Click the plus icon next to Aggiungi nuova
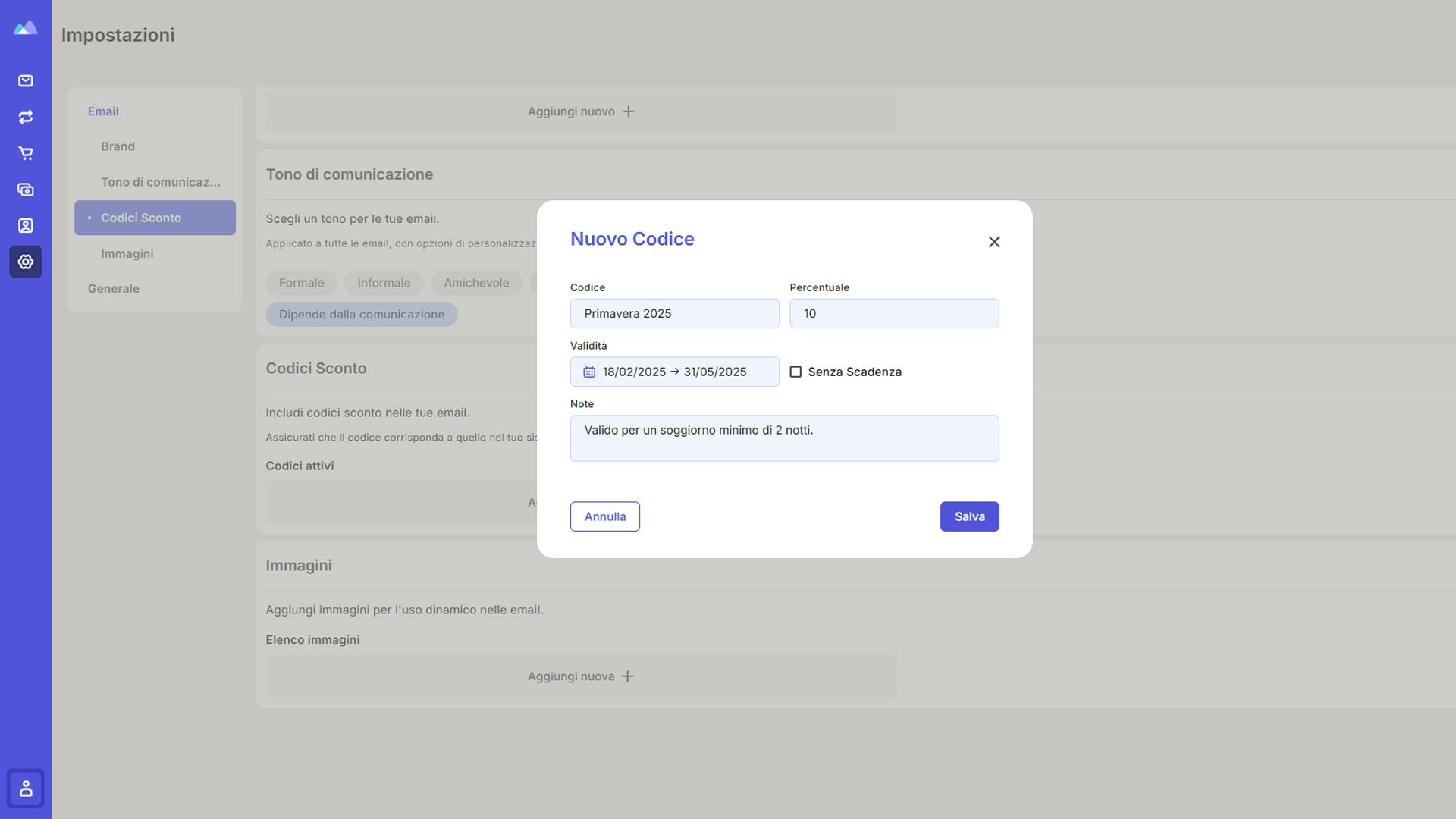The height and width of the screenshot is (819, 1456). click(628, 676)
